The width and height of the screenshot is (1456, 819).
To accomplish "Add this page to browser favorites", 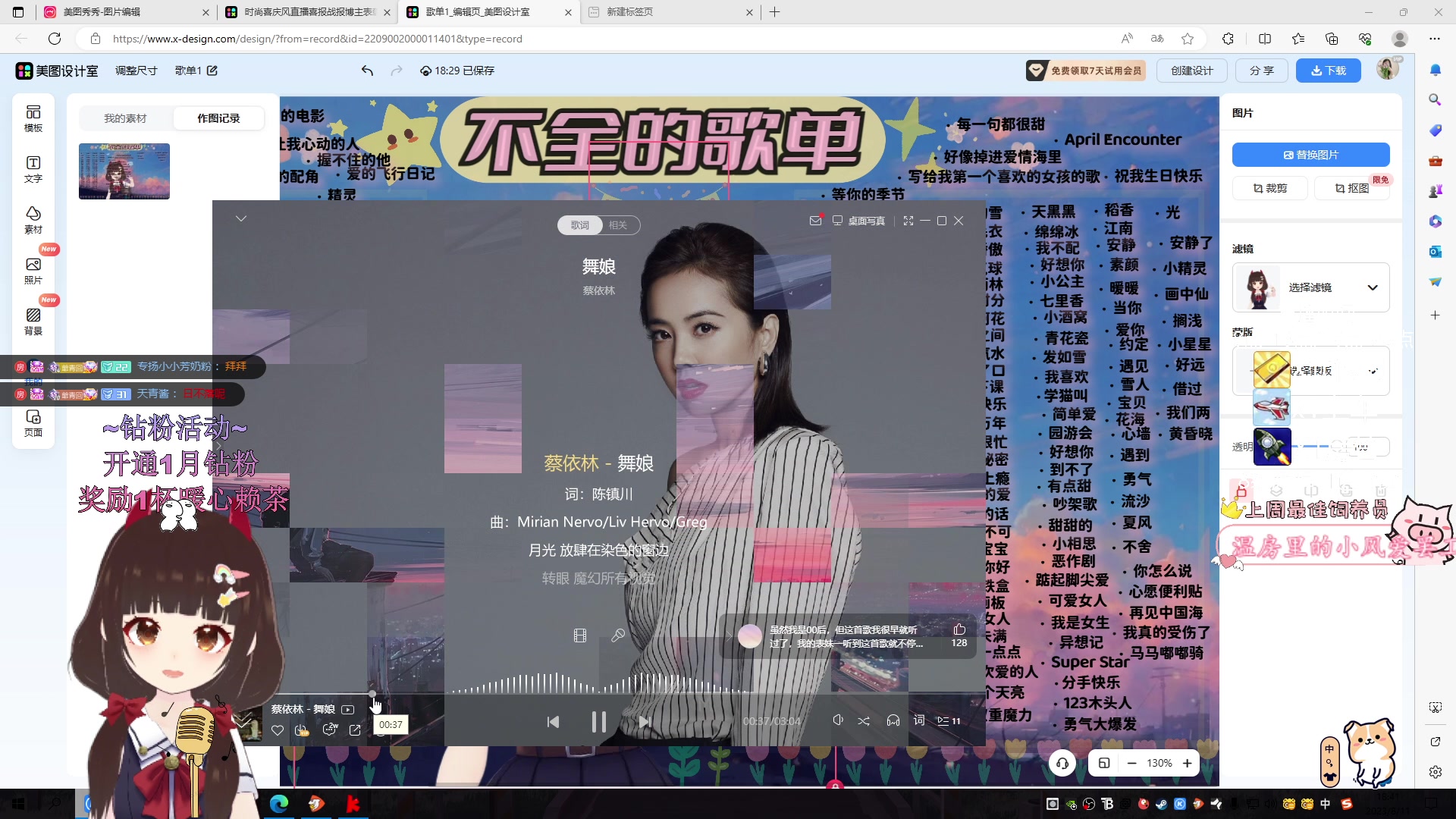I will coord(1188,39).
